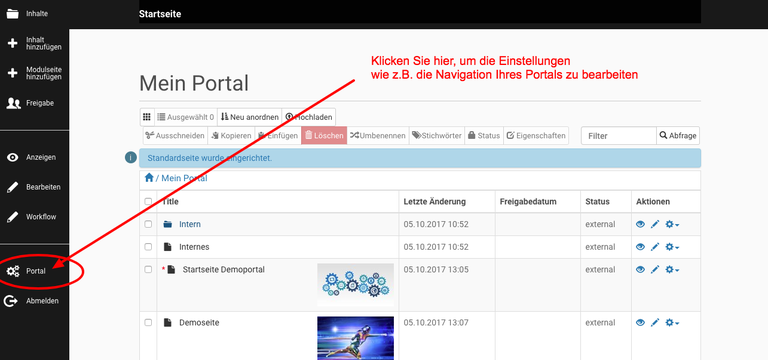Toggle select-all checkbox in table header
Screen dimensions: 768x360
tap(148, 202)
